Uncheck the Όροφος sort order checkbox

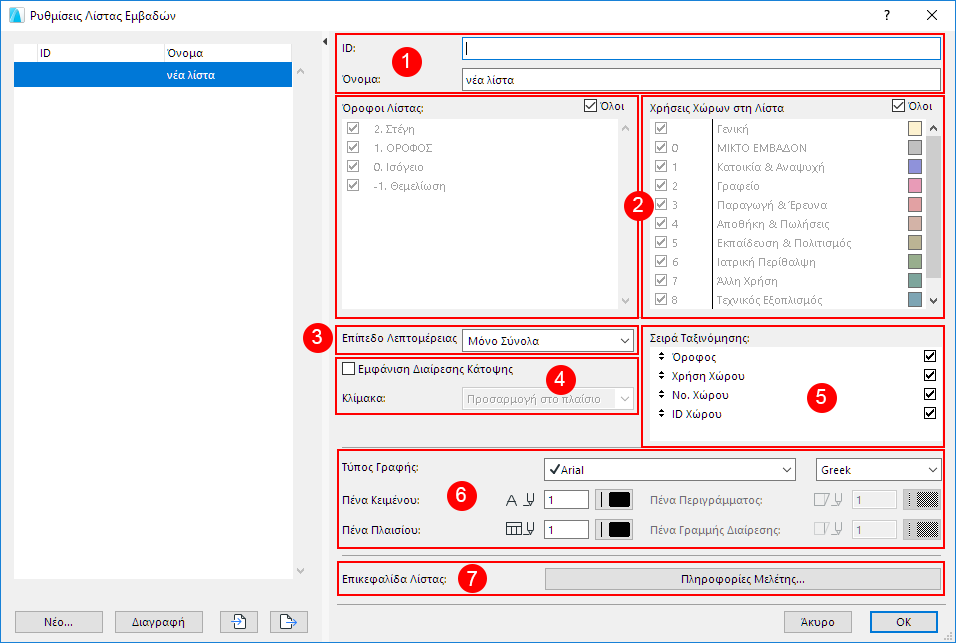pyautogui.click(x=930, y=356)
